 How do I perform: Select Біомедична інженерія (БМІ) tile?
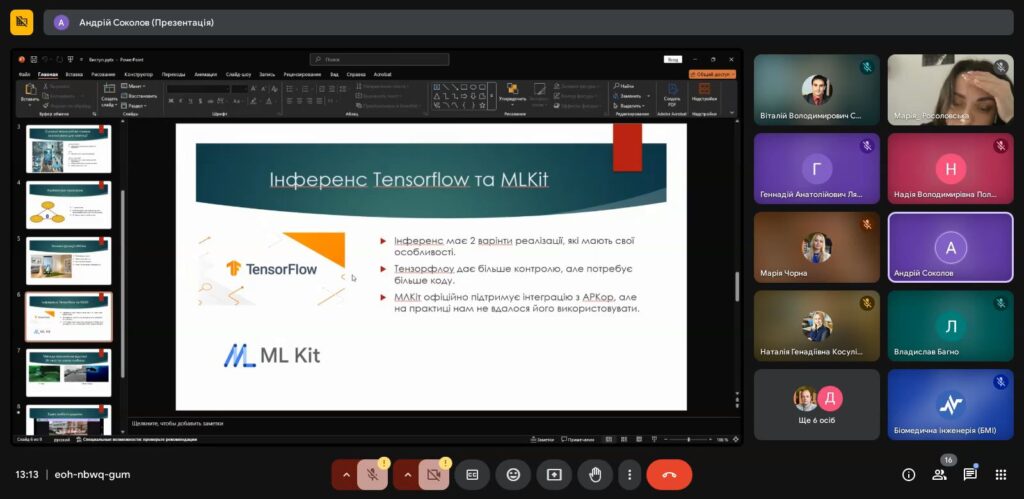[950, 404]
